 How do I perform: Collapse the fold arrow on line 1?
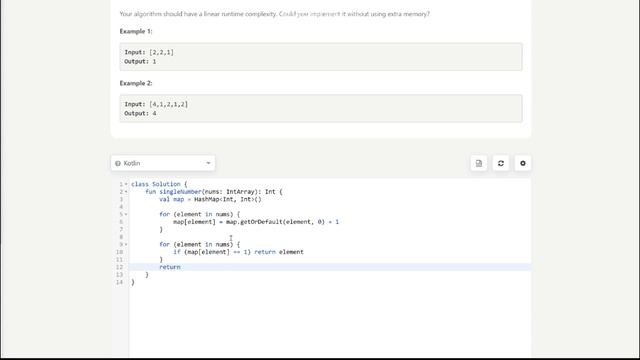pyautogui.click(x=126, y=184)
